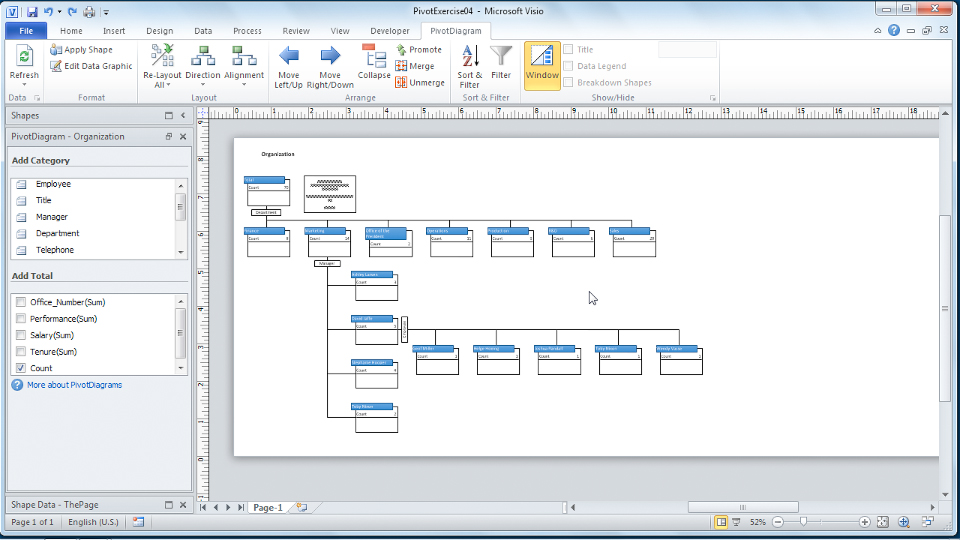The height and width of the screenshot is (540, 960).
Task: Switch to the Design ribbon tab
Action: coord(159,31)
